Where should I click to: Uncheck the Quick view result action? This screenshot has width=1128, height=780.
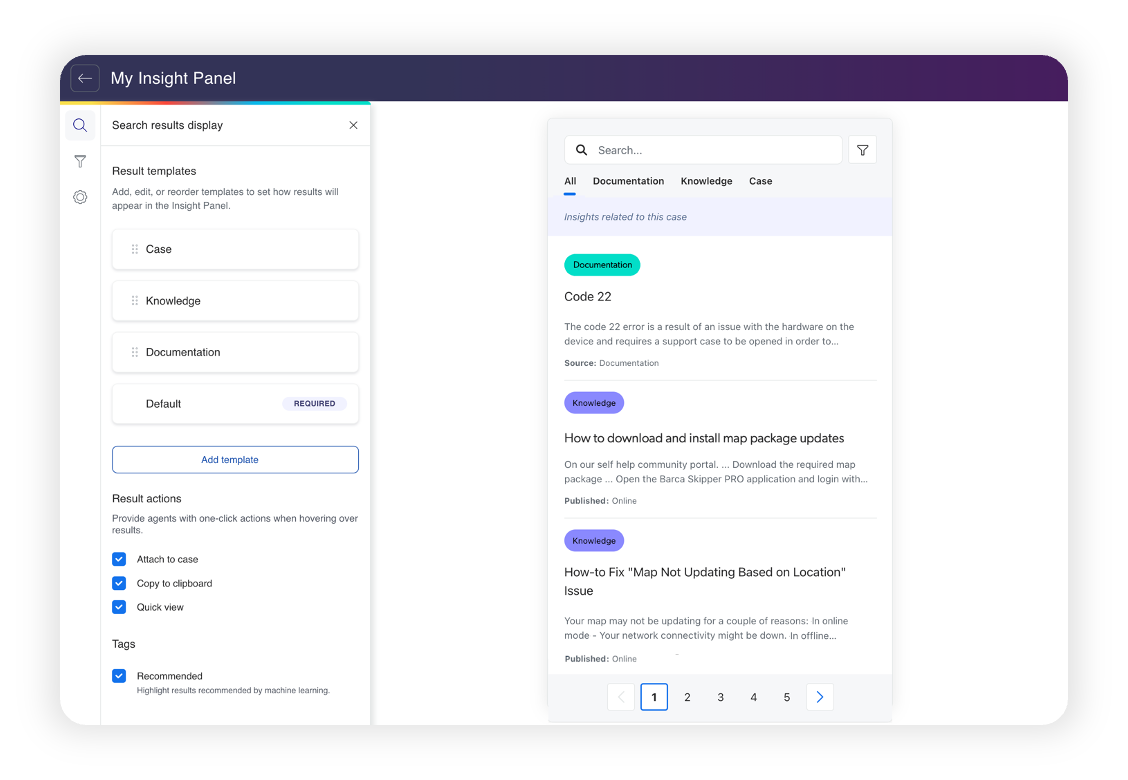tap(119, 607)
